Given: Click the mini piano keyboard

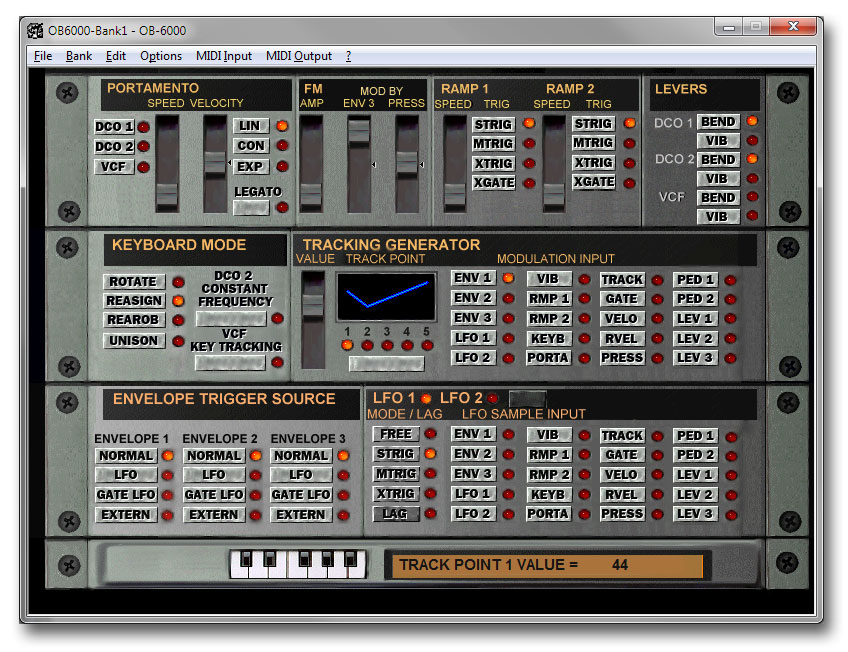Looking at the screenshot, I should (298, 565).
